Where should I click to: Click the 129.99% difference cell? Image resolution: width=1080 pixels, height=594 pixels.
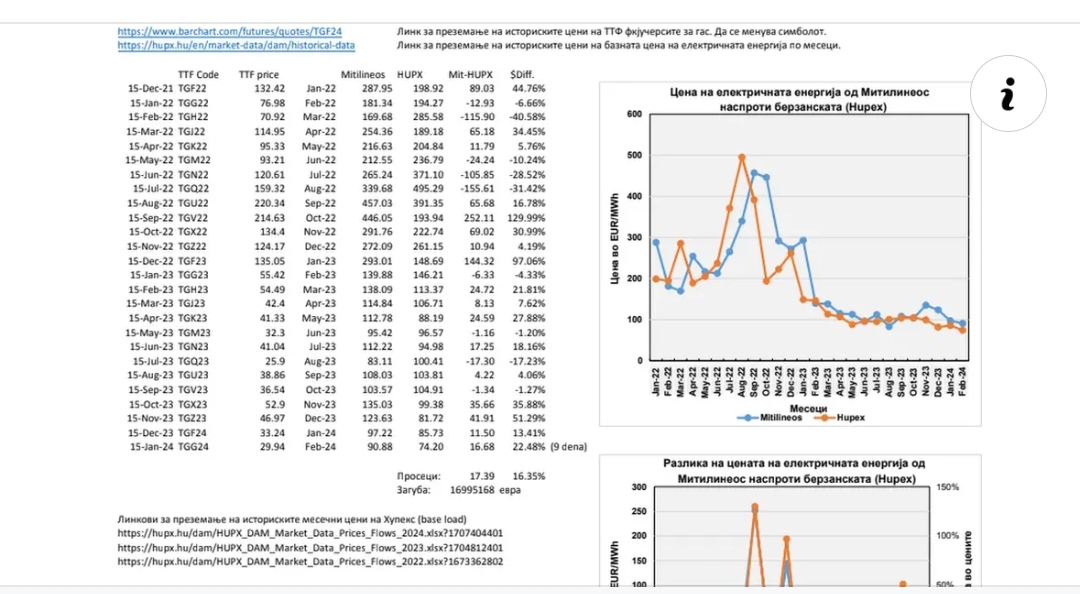point(526,218)
